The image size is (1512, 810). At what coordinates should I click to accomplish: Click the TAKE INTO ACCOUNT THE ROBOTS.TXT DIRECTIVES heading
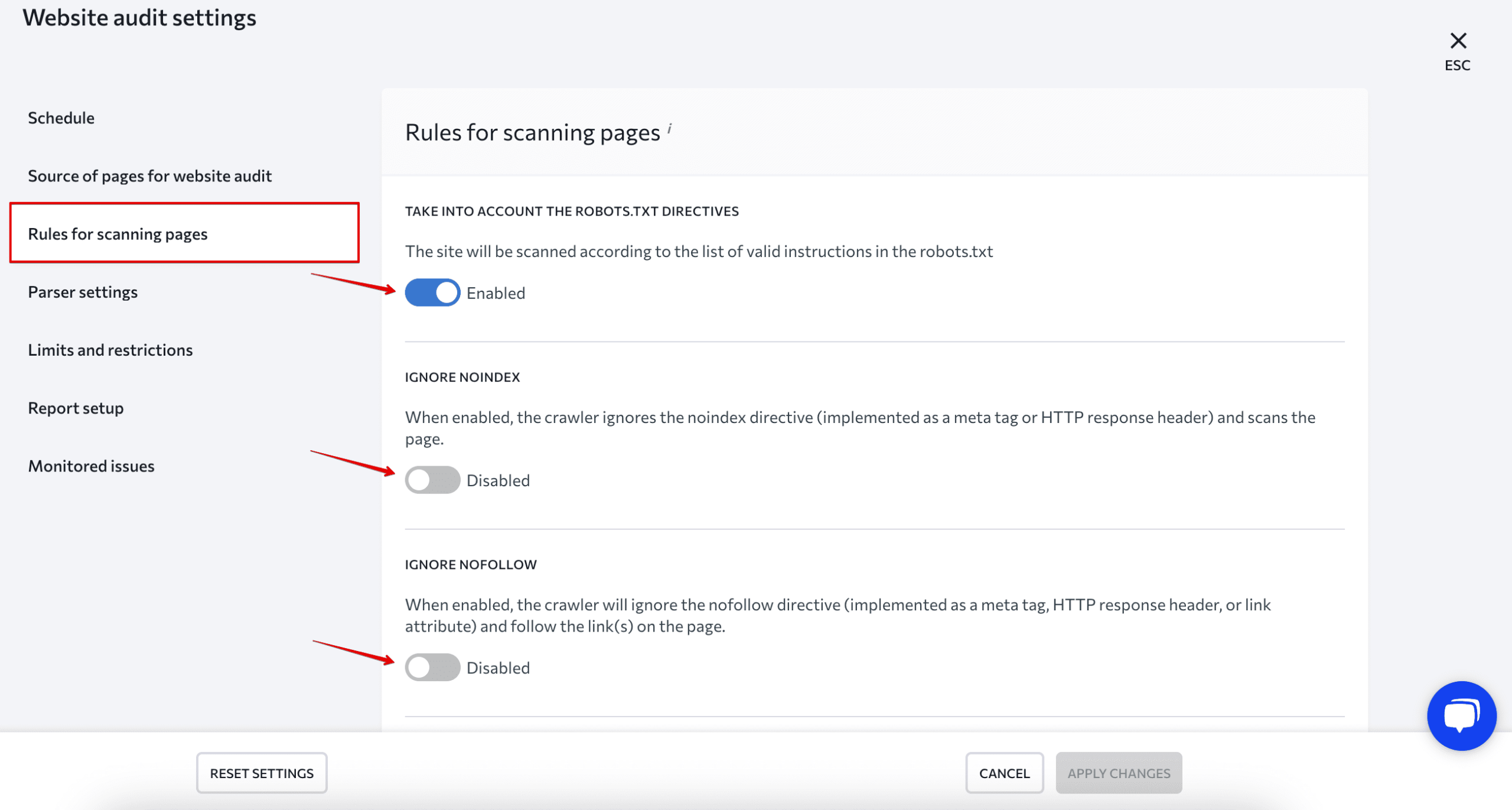[x=572, y=211]
